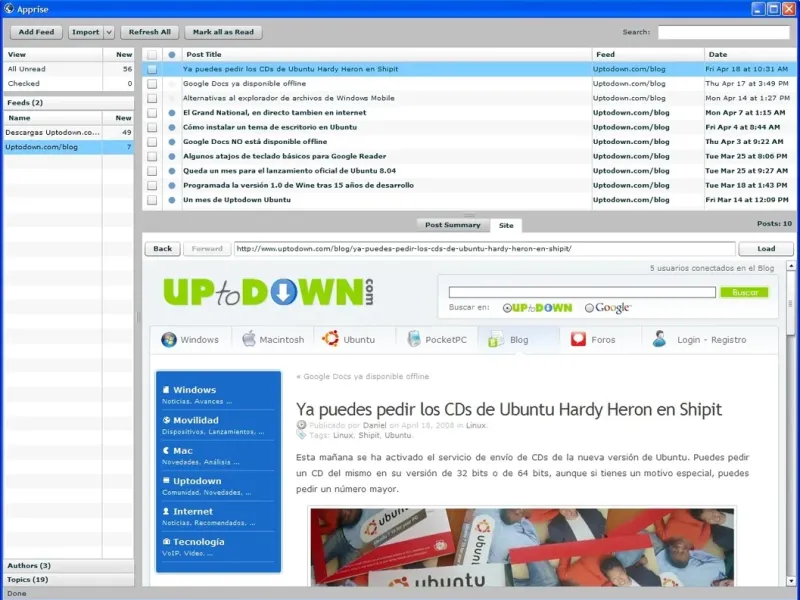Click the website search text box

pos(582,292)
